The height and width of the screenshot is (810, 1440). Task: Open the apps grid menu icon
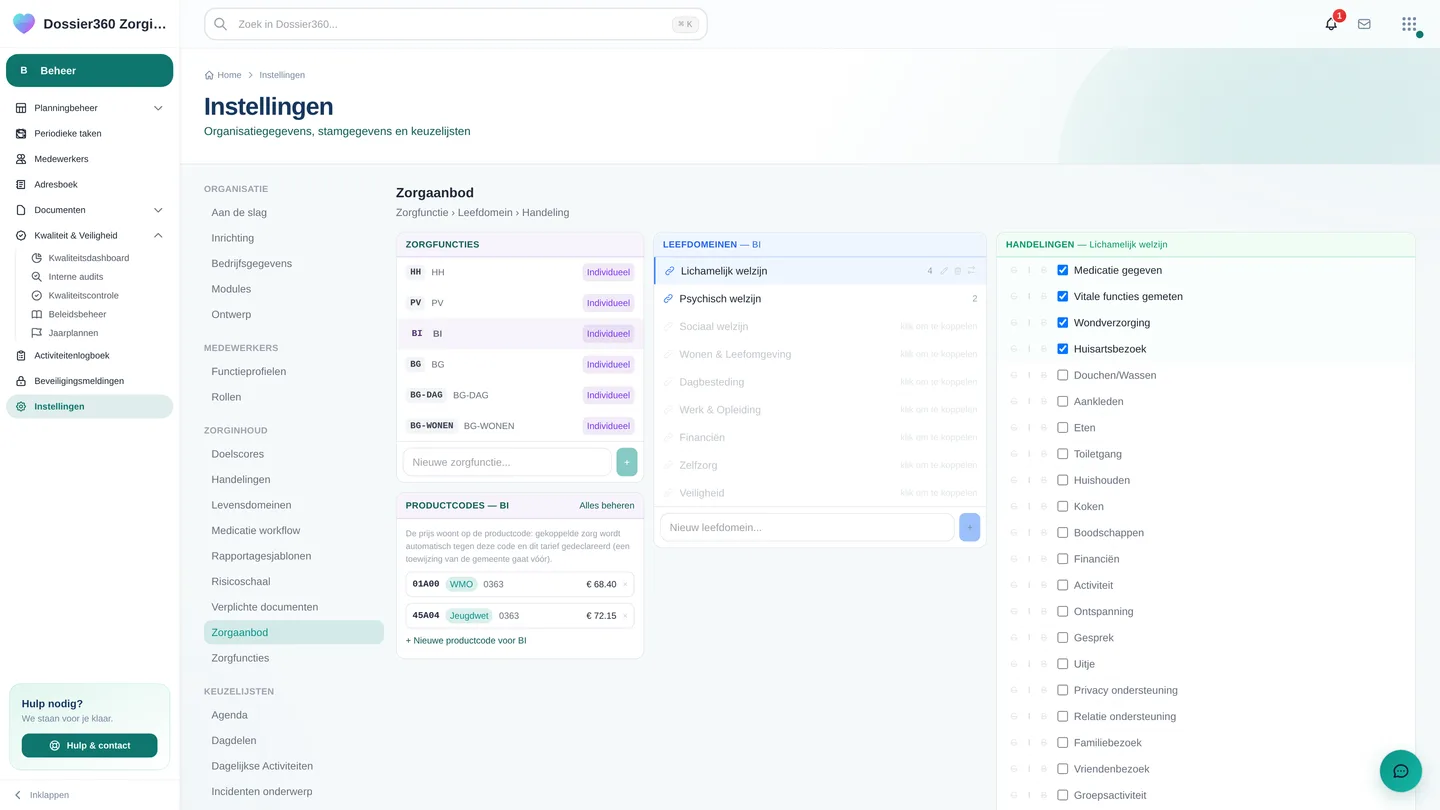pos(1409,24)
